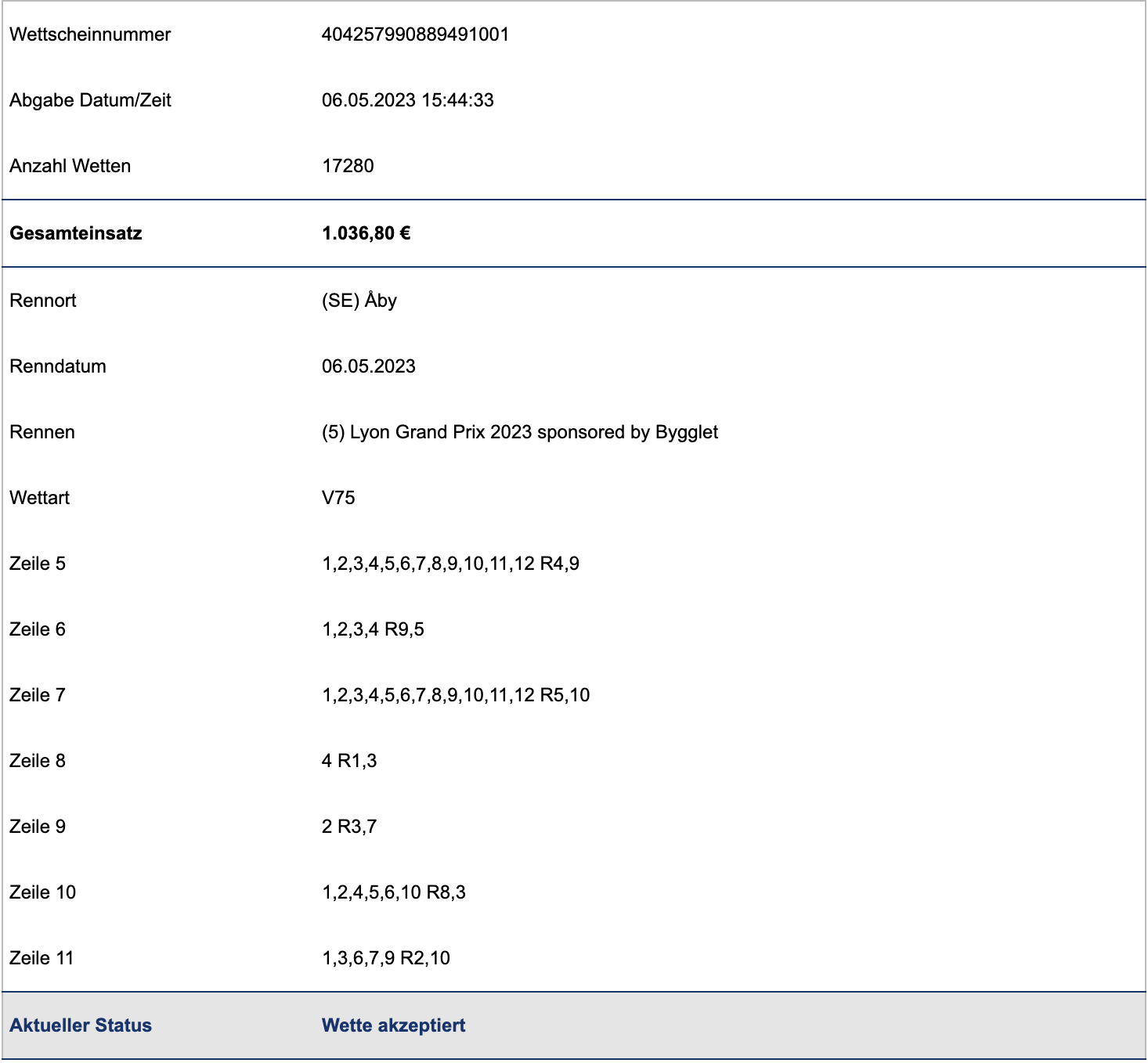
Task: Click the Wettscheinnummer label
Action: tap(90, 34)
